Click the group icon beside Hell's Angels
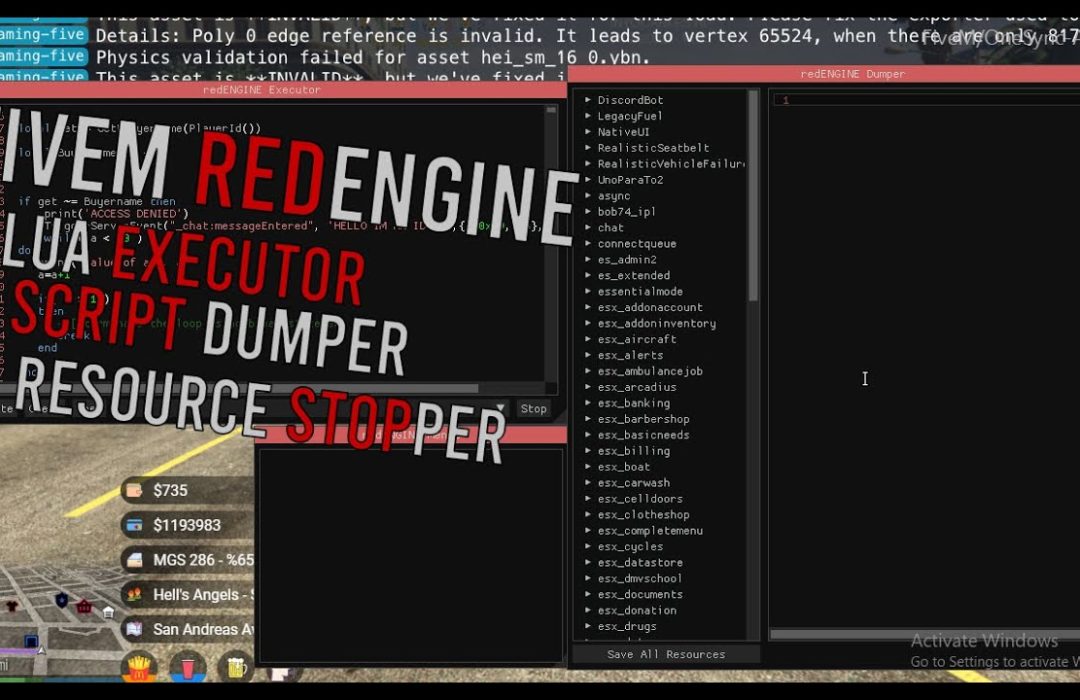 tap(134, 595)
